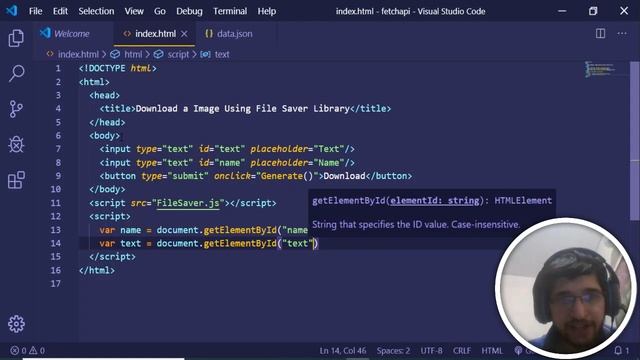
Task: Open the Selection menu
Action: click(96, 11)
